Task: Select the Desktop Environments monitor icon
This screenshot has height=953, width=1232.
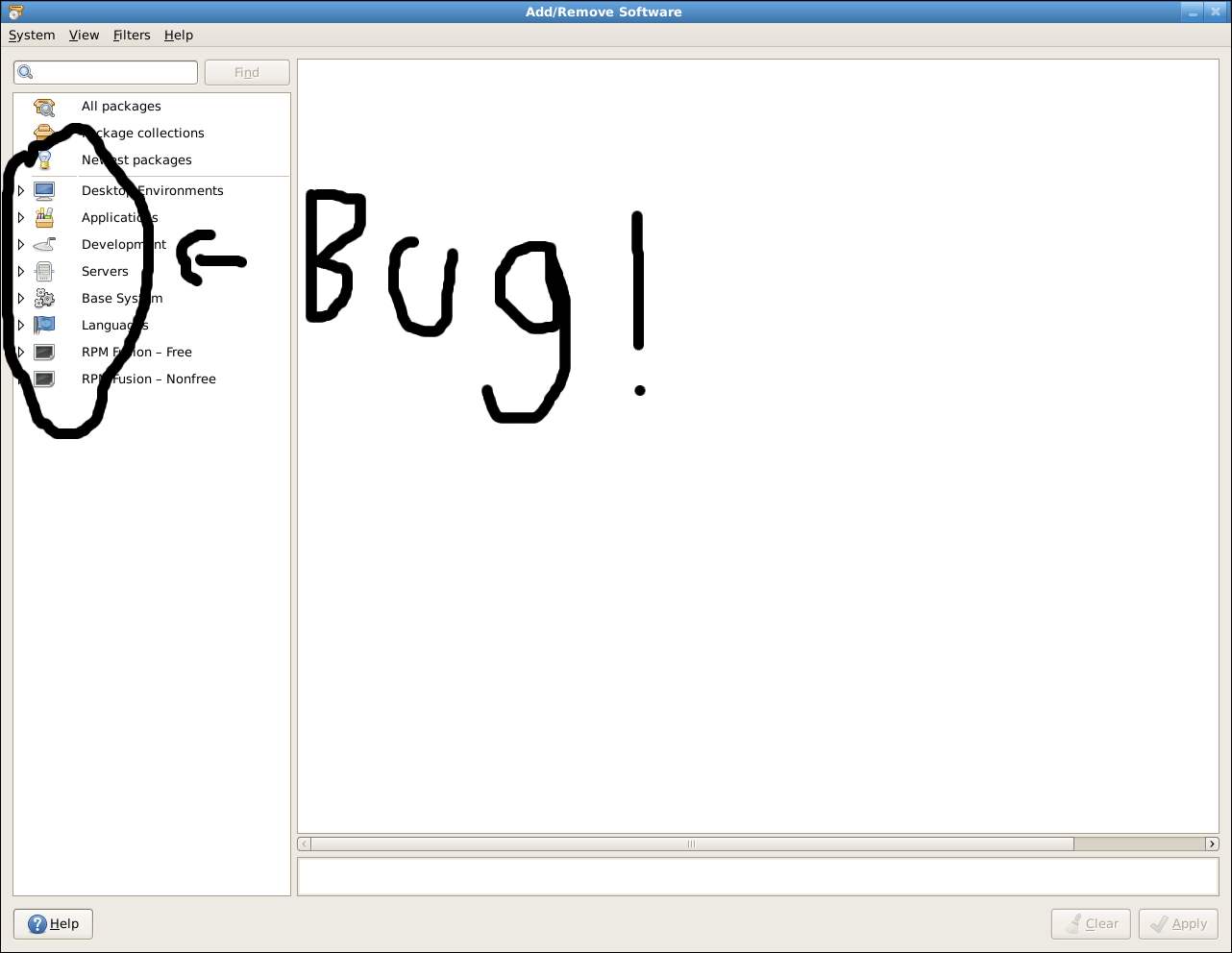Action: click(44, 190)
